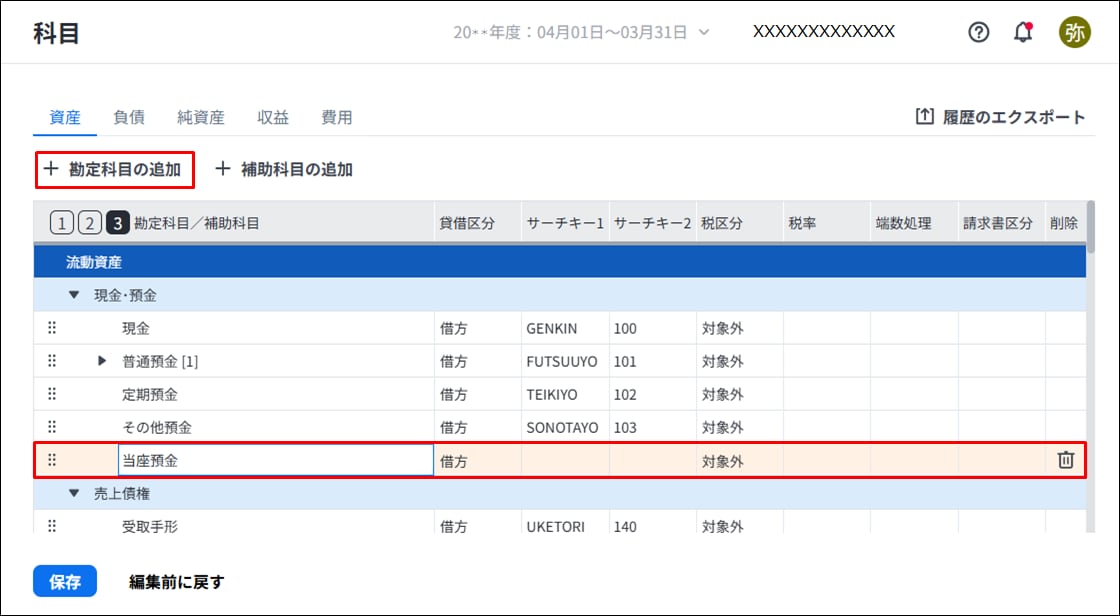Collapse the 売上債権 group

(x=73, y=493)
